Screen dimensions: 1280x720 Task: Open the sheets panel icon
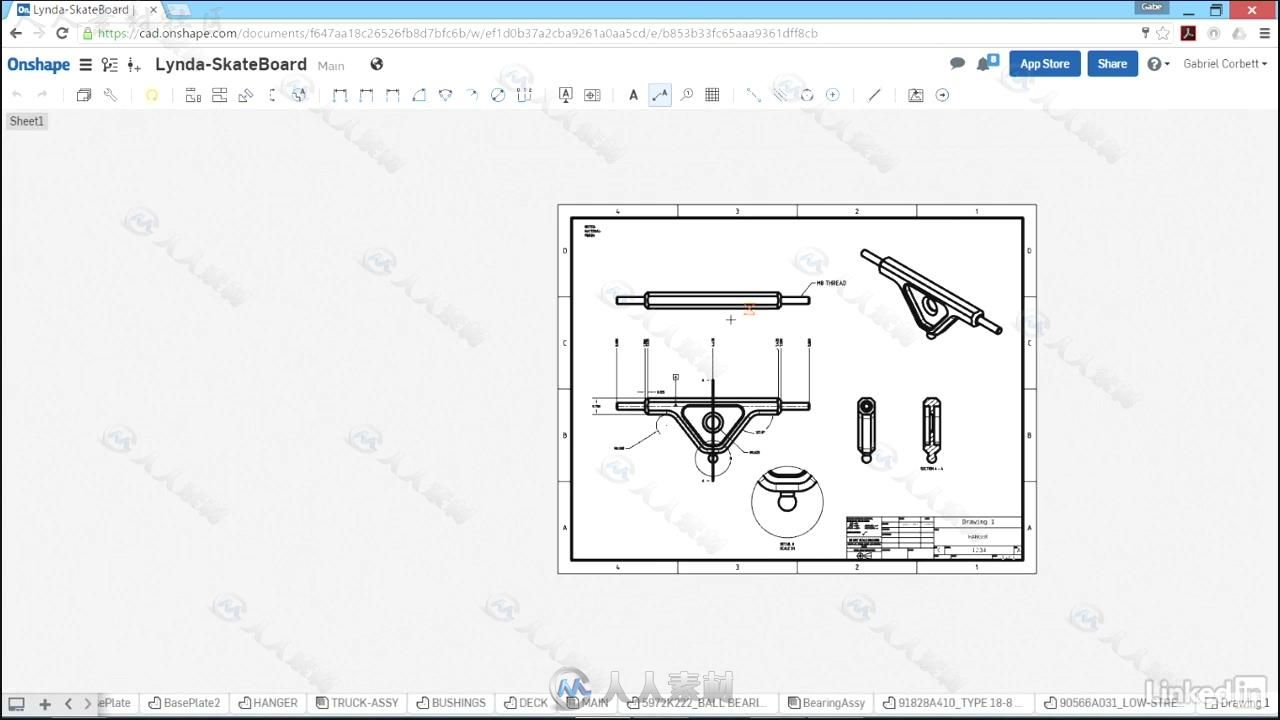coord(84,95)
